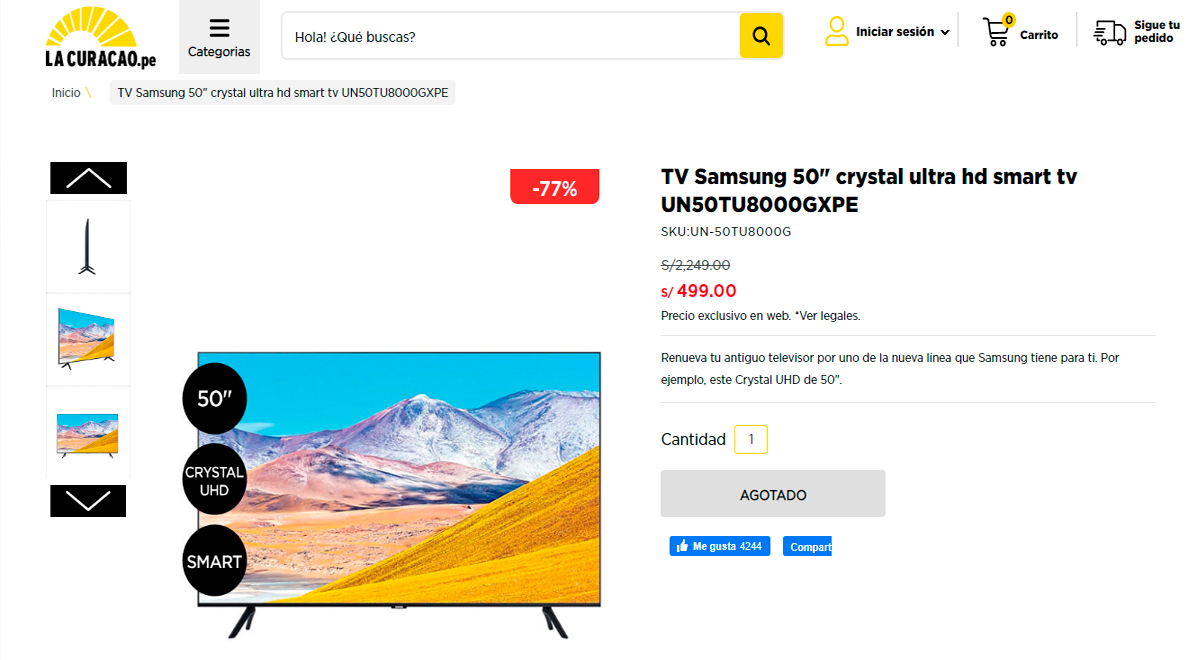Screen dimensions: 1200x660
Task: Click the AGOTADO button
Action: pos(773,494)
